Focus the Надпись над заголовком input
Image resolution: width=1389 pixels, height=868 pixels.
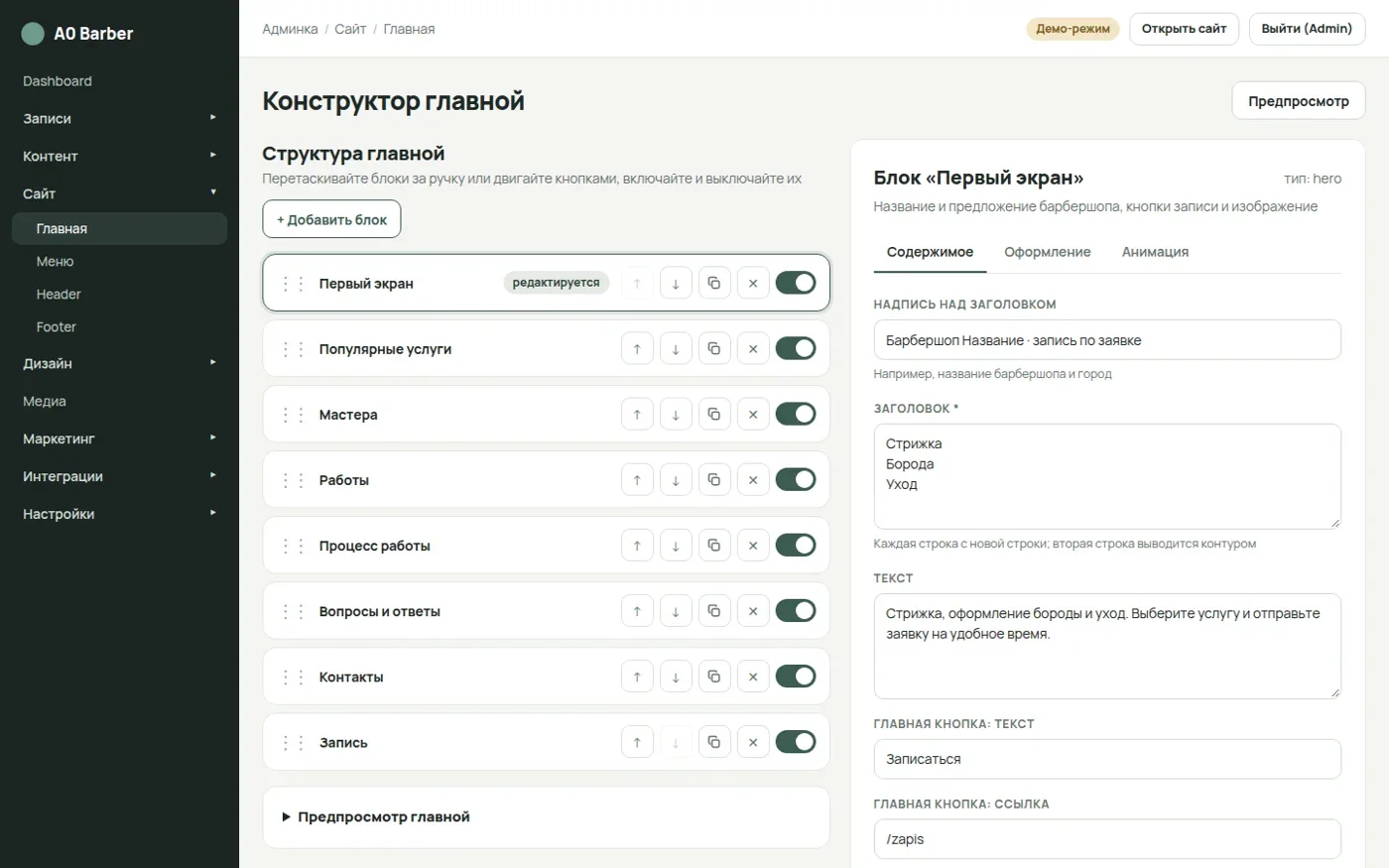click(1107, 340)
